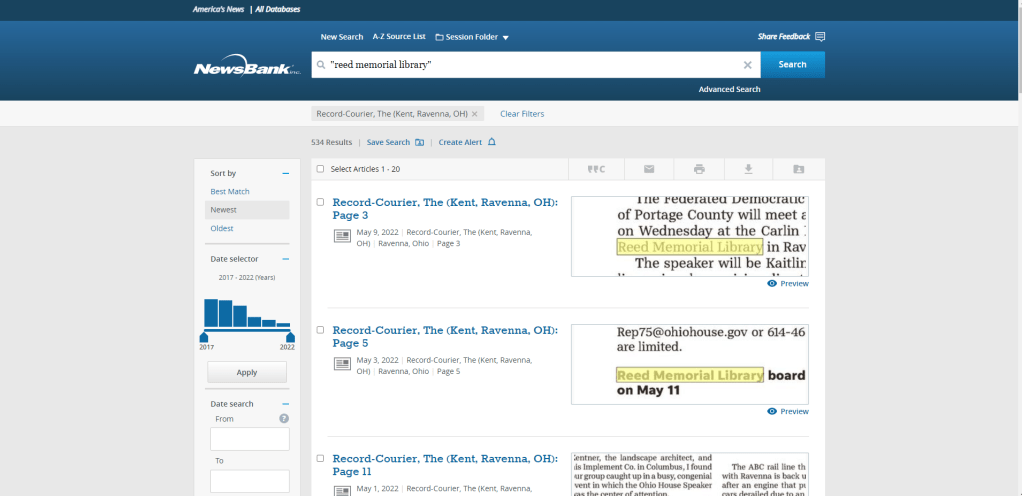Collapse the Date search section

click(x=285, y=404)
